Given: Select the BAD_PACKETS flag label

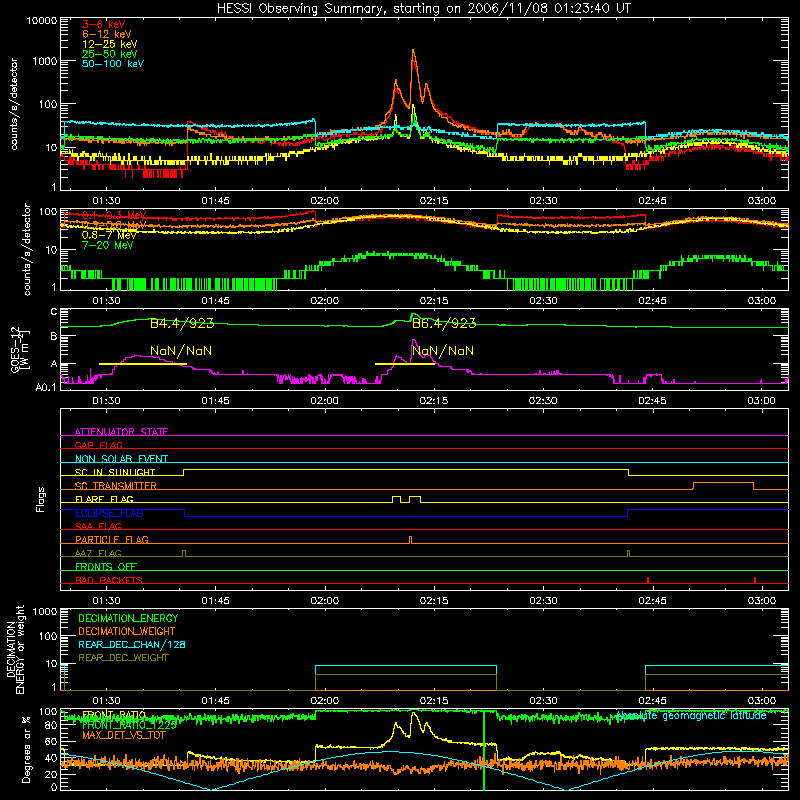Looking at the screenshot, I should tap(109, 580).
